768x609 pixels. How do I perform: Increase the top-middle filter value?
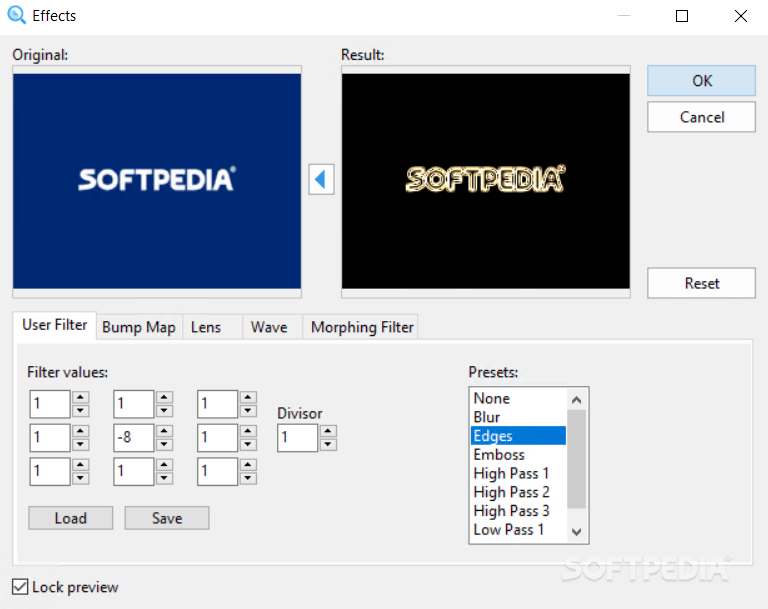click(x=164, y=397)
